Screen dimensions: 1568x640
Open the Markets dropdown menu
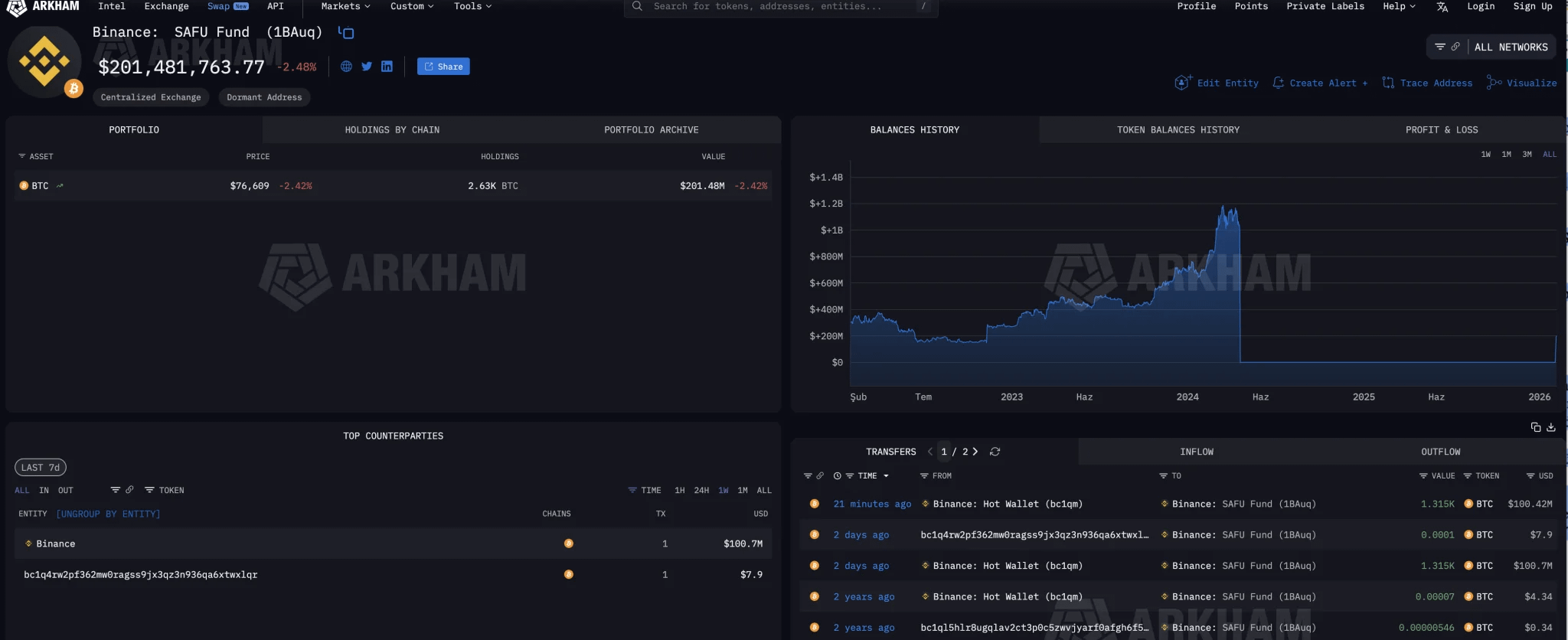[345, 6]
